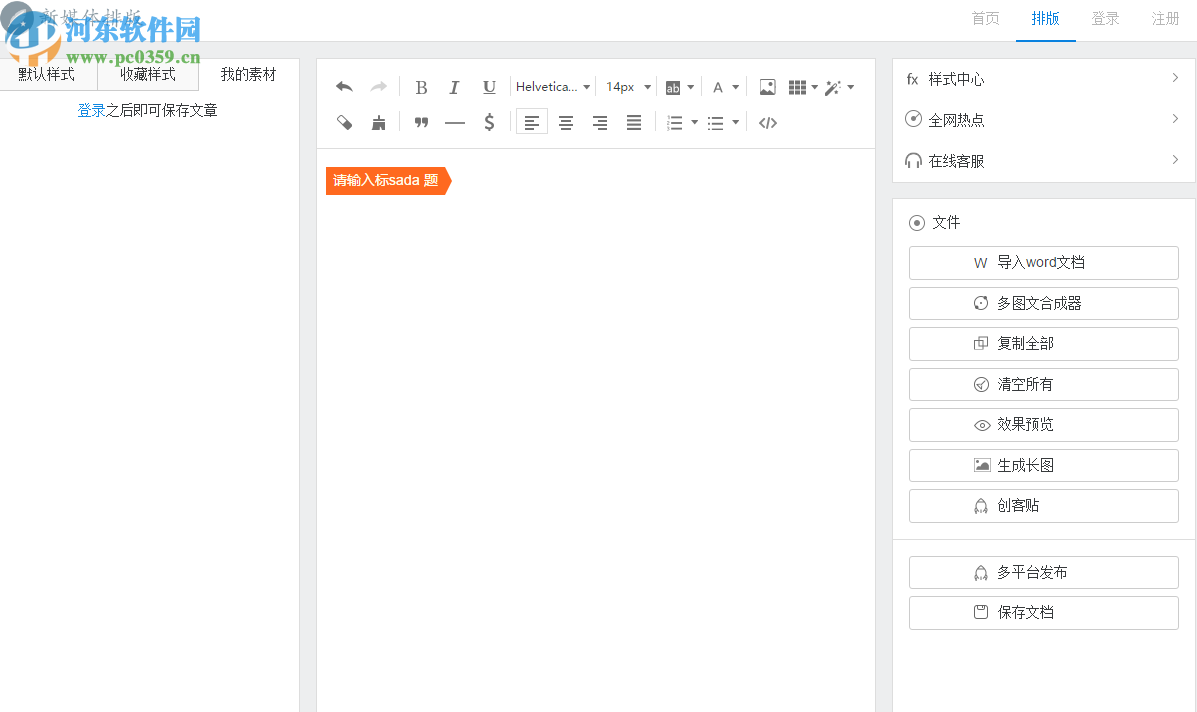Open the HTML source code view
Image resolution: width=1197 pixels, height=712 pixels.
tap(768, 122)
